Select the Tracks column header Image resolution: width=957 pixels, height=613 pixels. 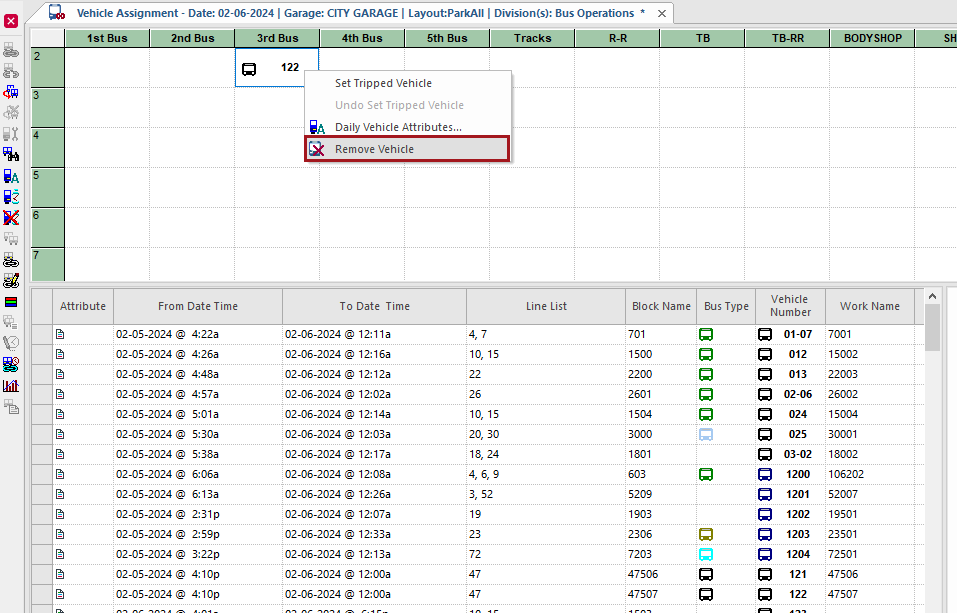coord(531,37)
